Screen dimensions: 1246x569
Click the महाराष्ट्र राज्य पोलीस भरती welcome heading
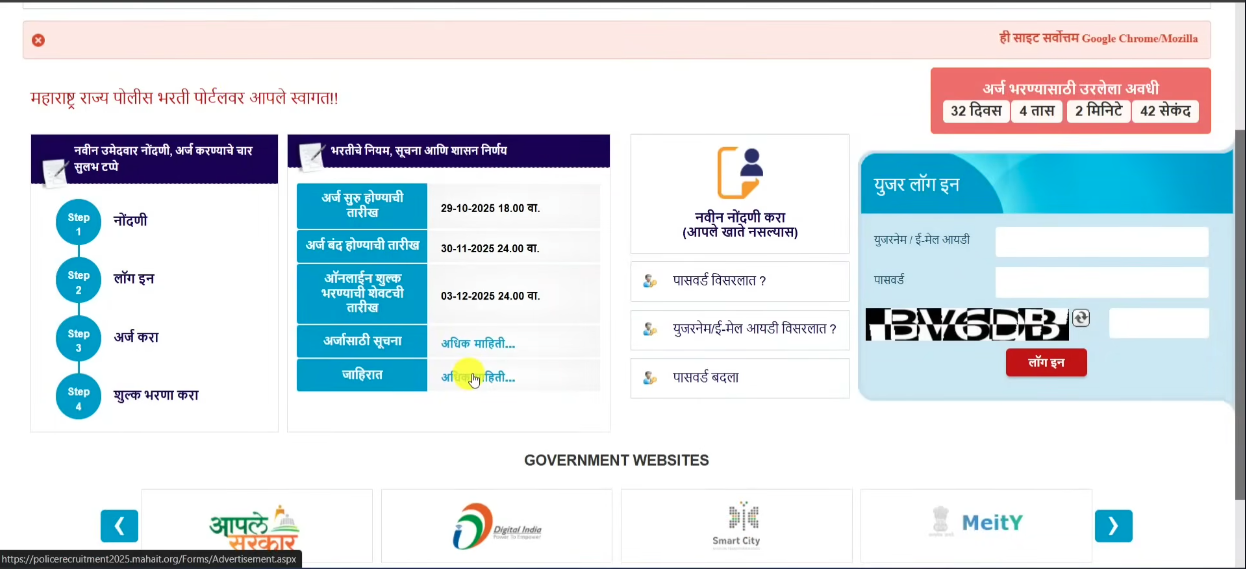185,98
